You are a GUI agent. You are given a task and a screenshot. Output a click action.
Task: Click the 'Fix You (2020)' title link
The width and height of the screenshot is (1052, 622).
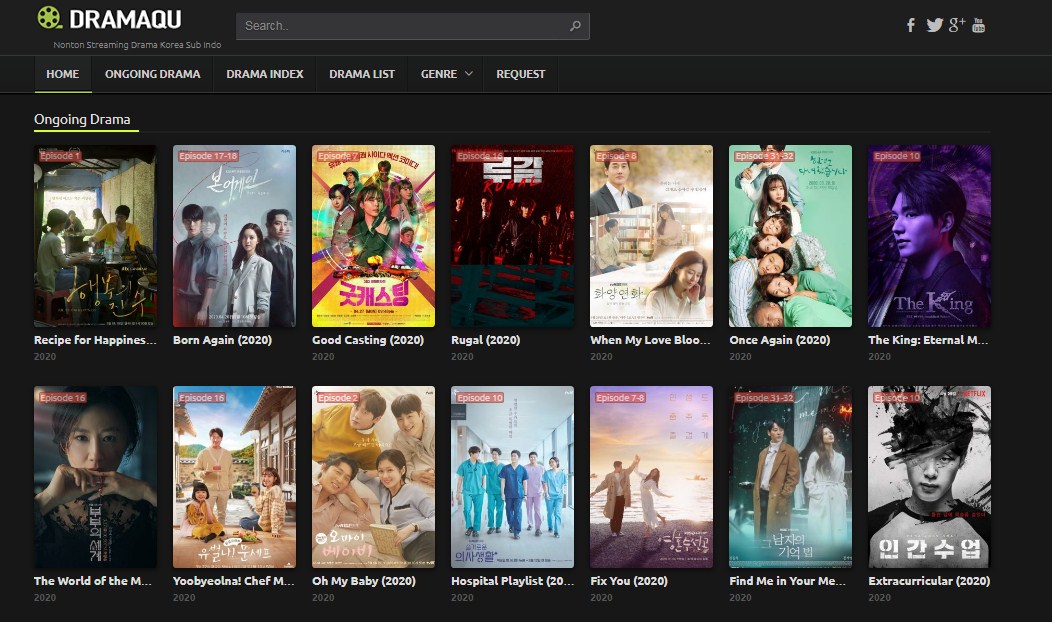coord(629,581)
